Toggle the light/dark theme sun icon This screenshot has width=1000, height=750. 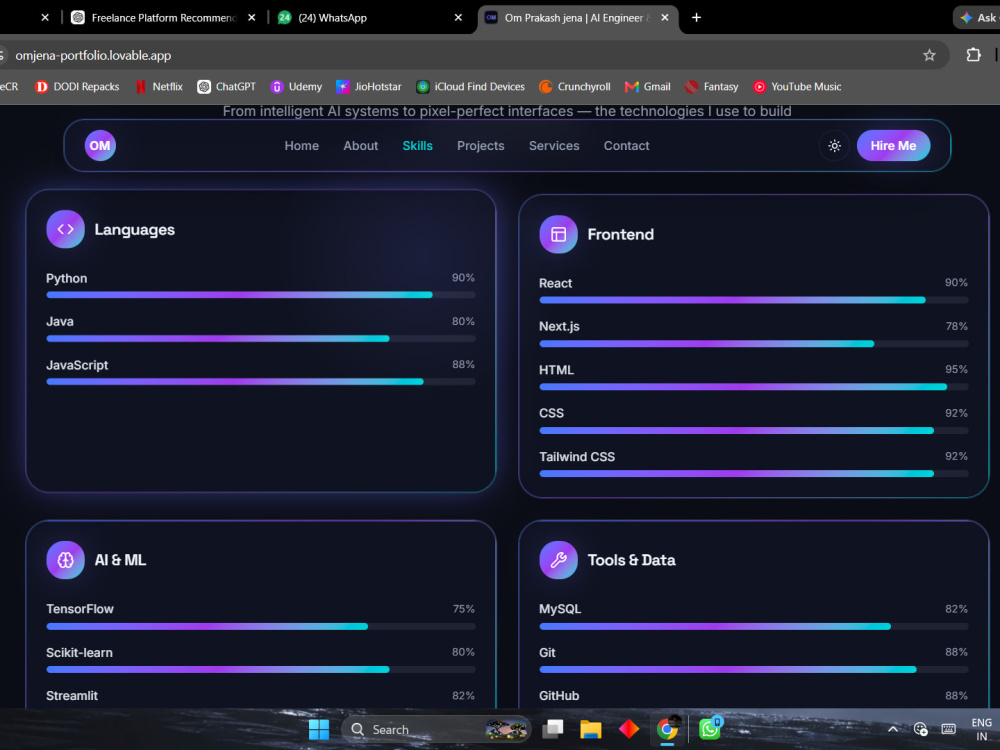834,146
